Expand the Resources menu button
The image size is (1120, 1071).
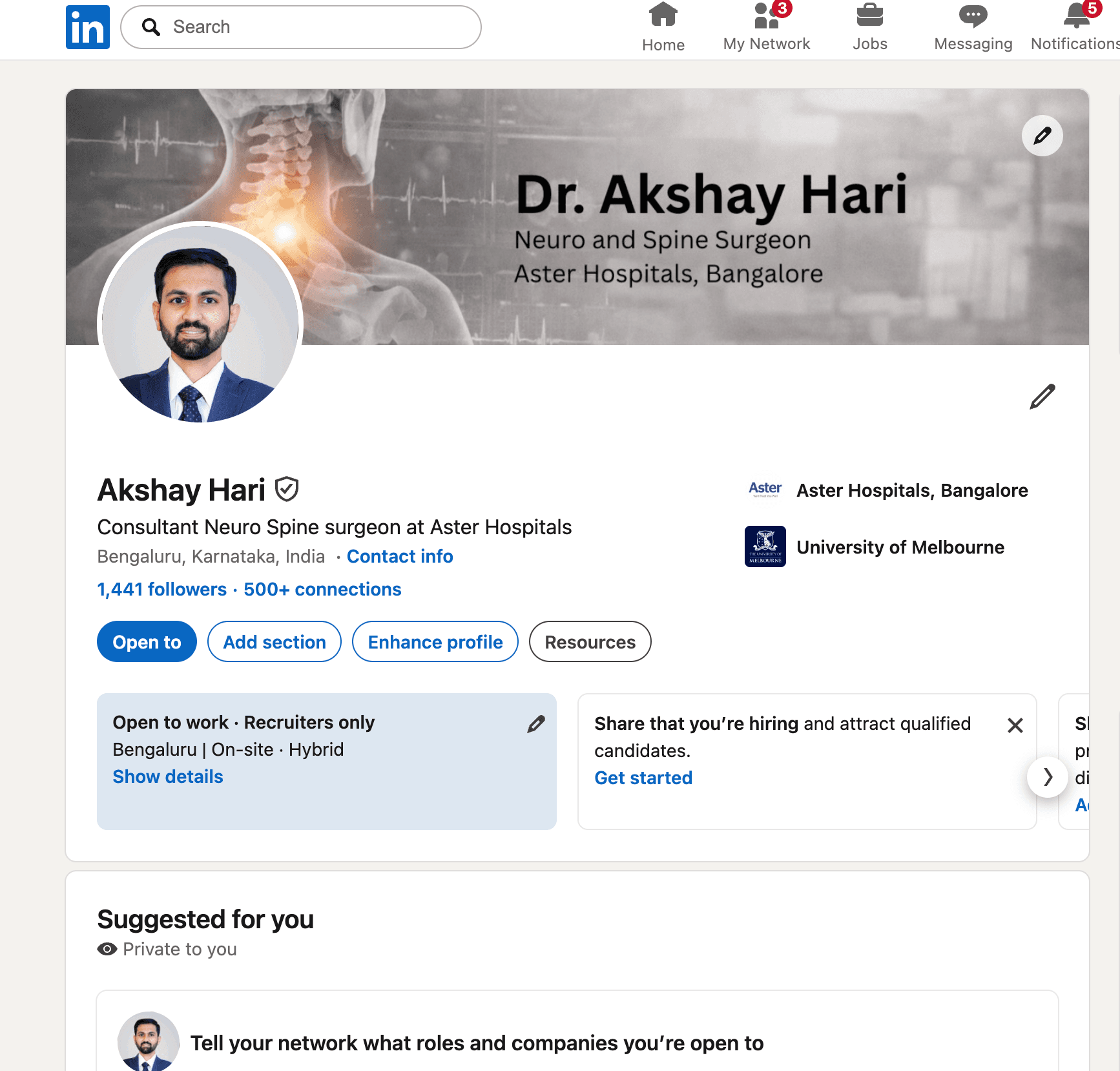(590, 641)
